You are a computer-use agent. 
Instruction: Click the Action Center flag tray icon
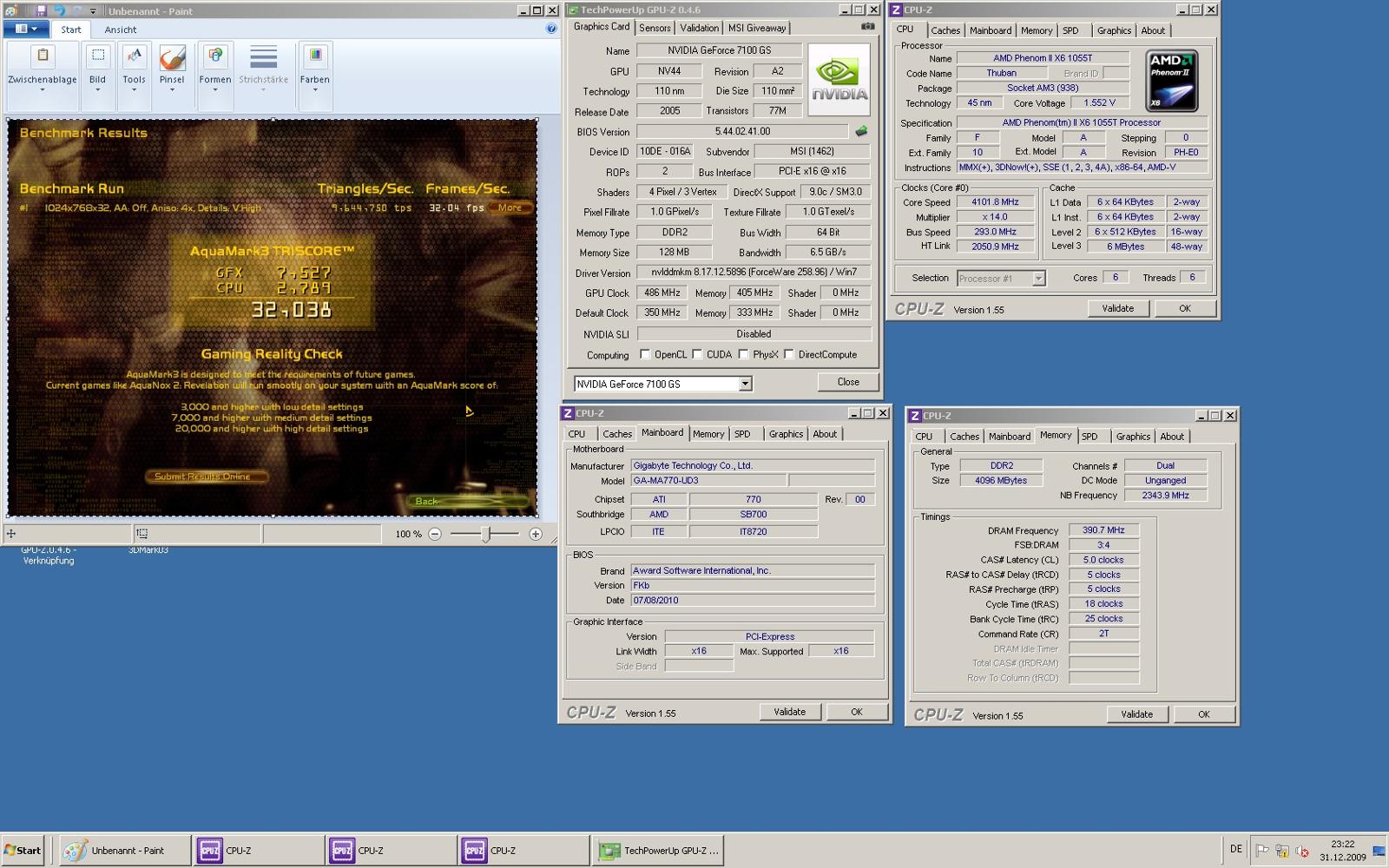1262,851
